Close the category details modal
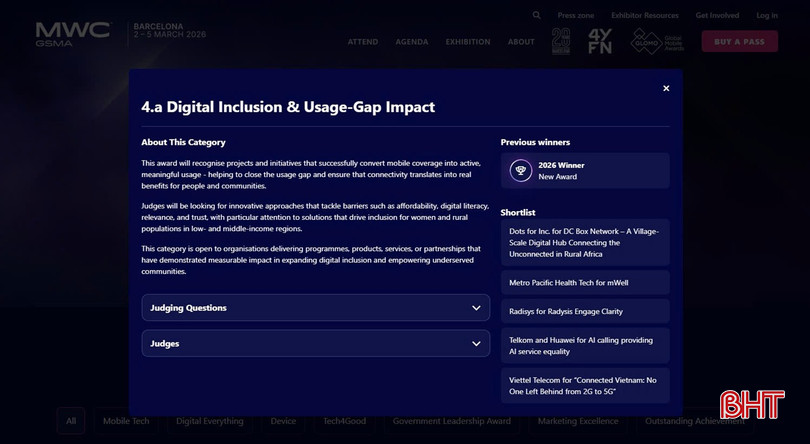Image resolution: width=810 pixels, height=444 pixels. tap(666, 89)
